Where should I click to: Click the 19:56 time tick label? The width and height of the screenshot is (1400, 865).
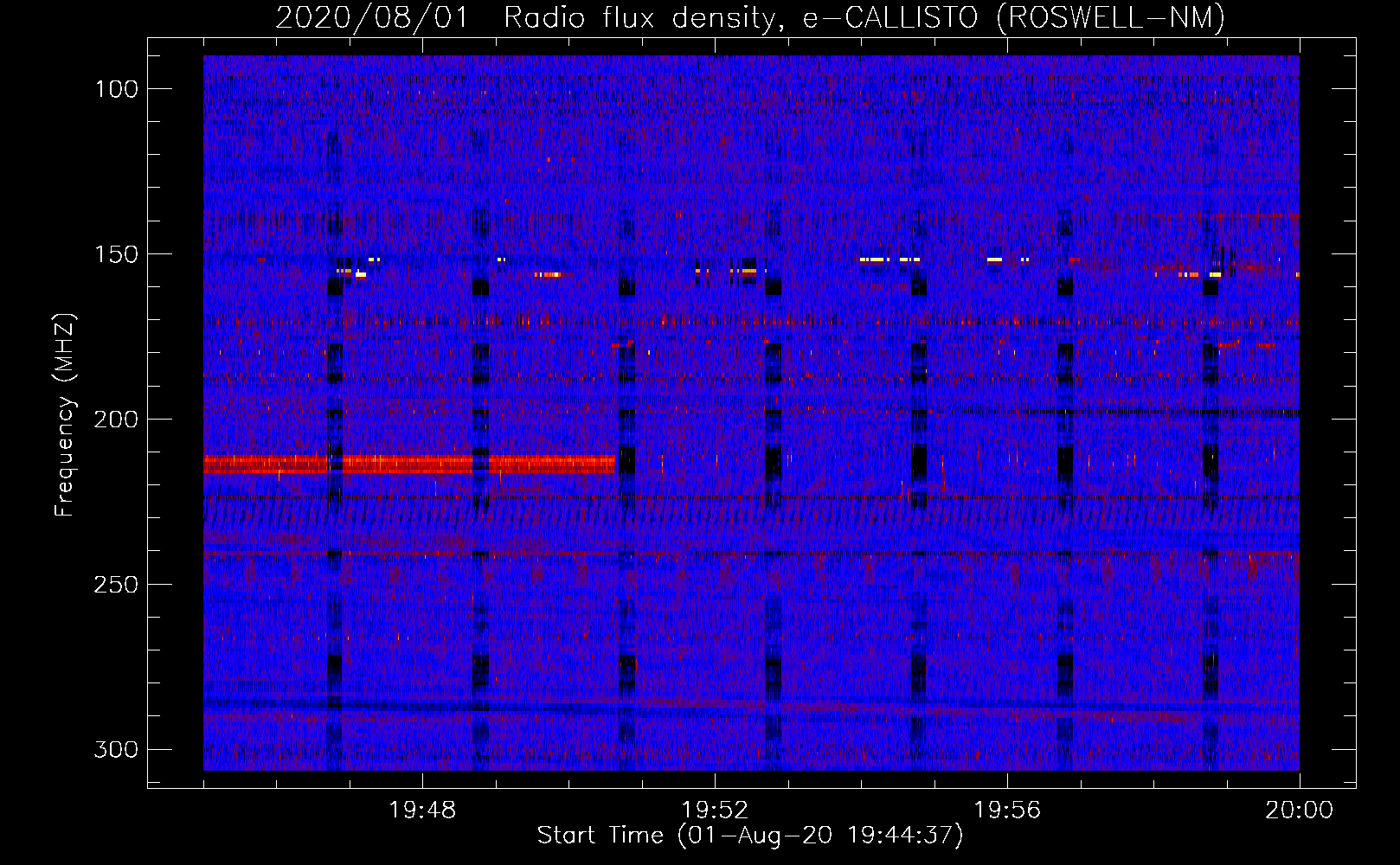point(1007,811)
